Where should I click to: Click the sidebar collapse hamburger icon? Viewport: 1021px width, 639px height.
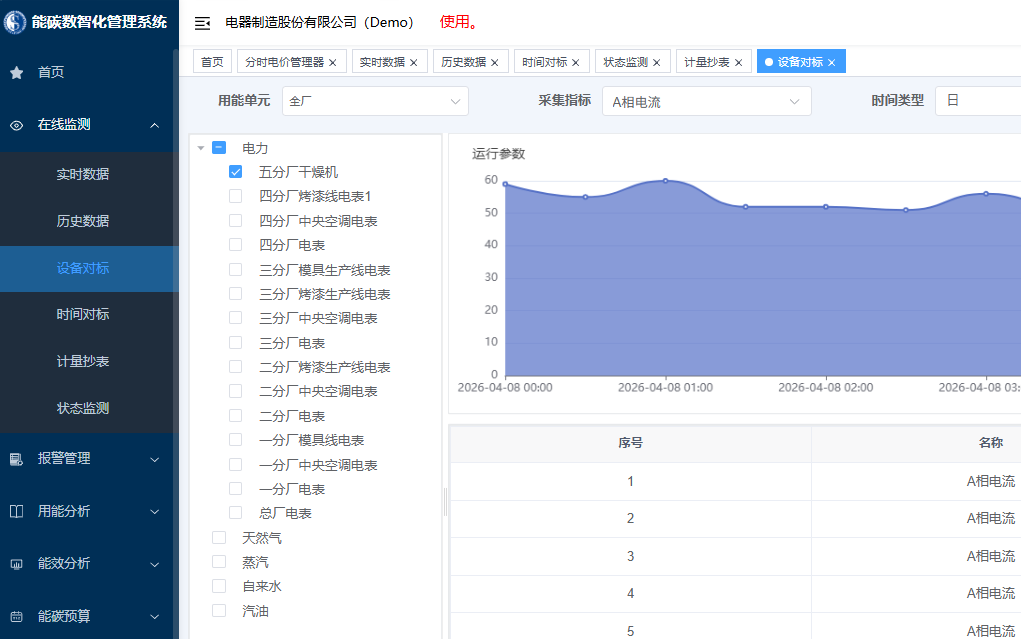click(x=202, y=23)
